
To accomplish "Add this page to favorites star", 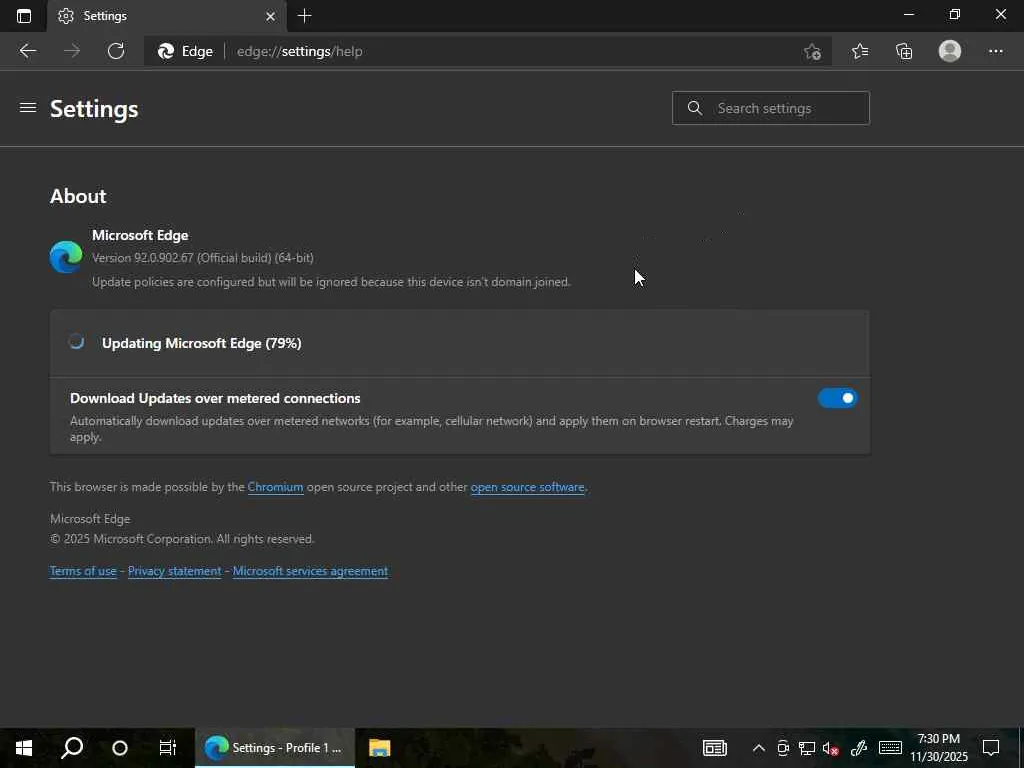I will click(x=812, y=52).
